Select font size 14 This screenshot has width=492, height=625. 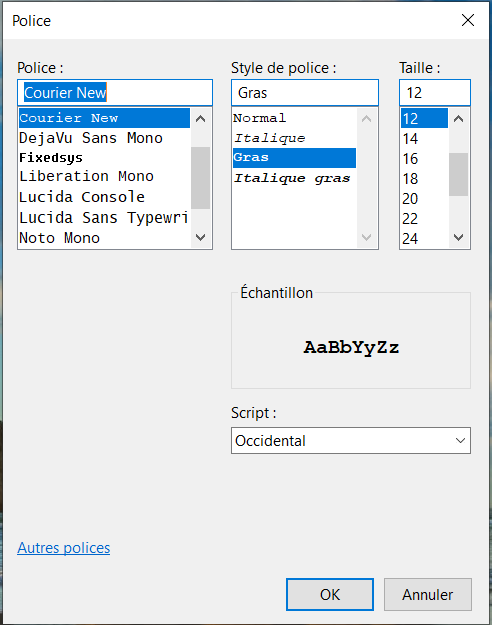[x=424, y=138]
